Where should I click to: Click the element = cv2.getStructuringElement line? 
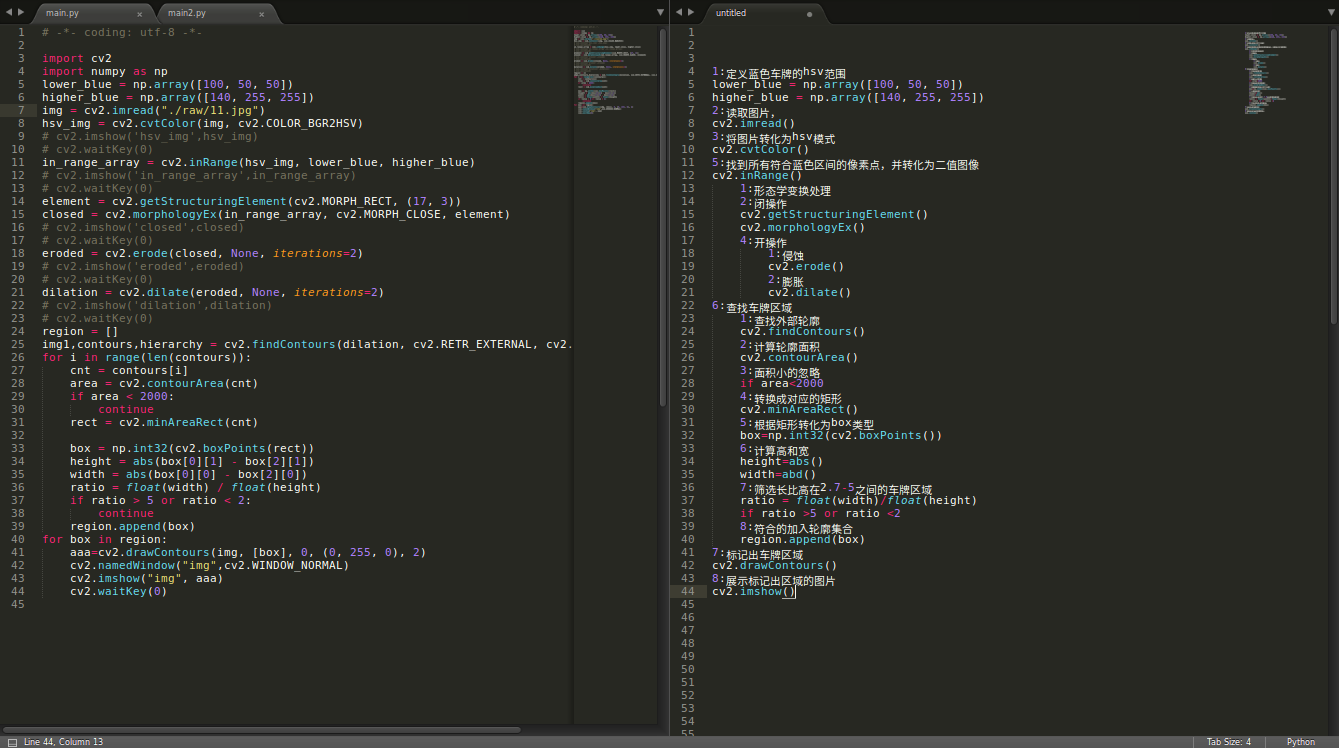click(x=252, y=201)
